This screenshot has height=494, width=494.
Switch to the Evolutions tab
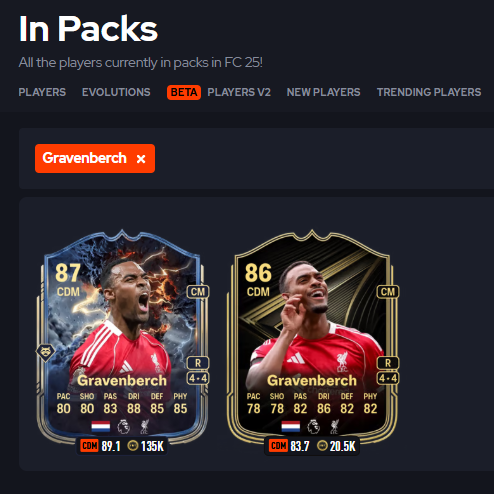[116, 92]
